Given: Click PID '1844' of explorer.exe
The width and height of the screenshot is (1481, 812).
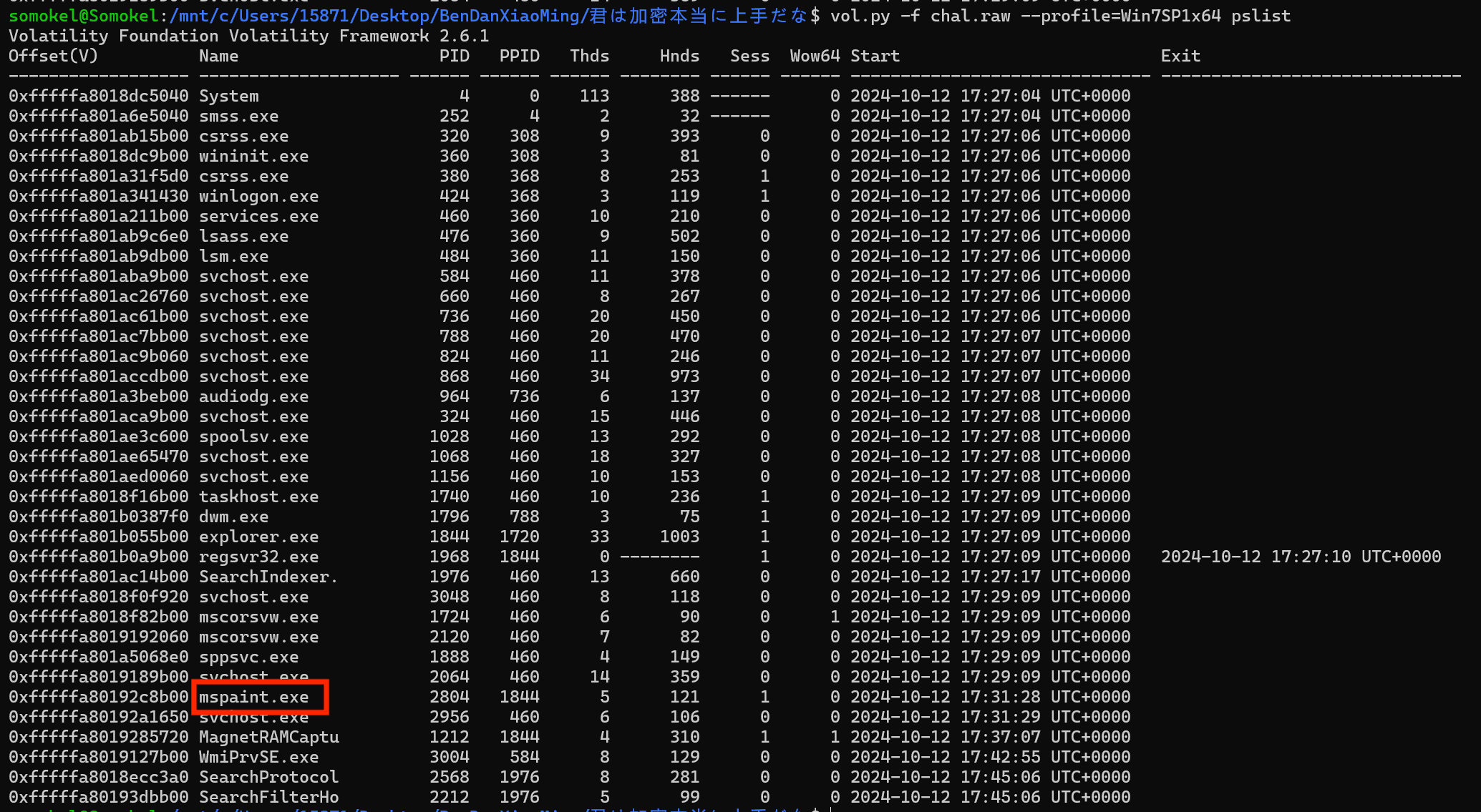Looking at the screenshot, I should pos(450,537).
